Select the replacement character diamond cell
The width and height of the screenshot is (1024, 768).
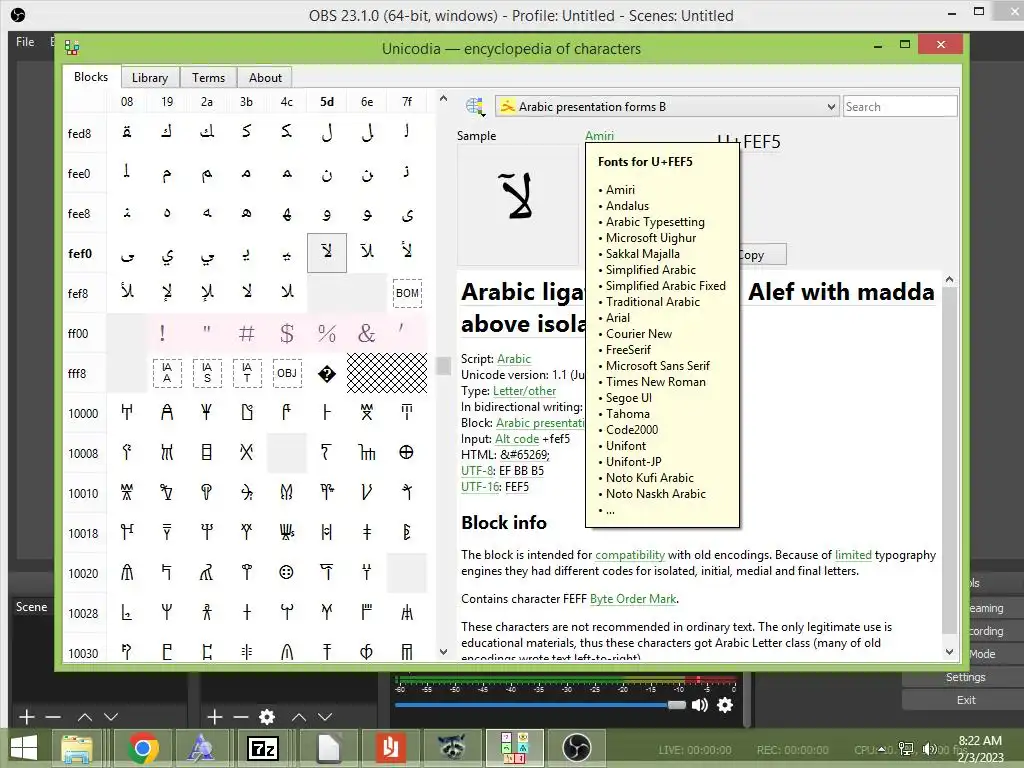click(327, 374)
